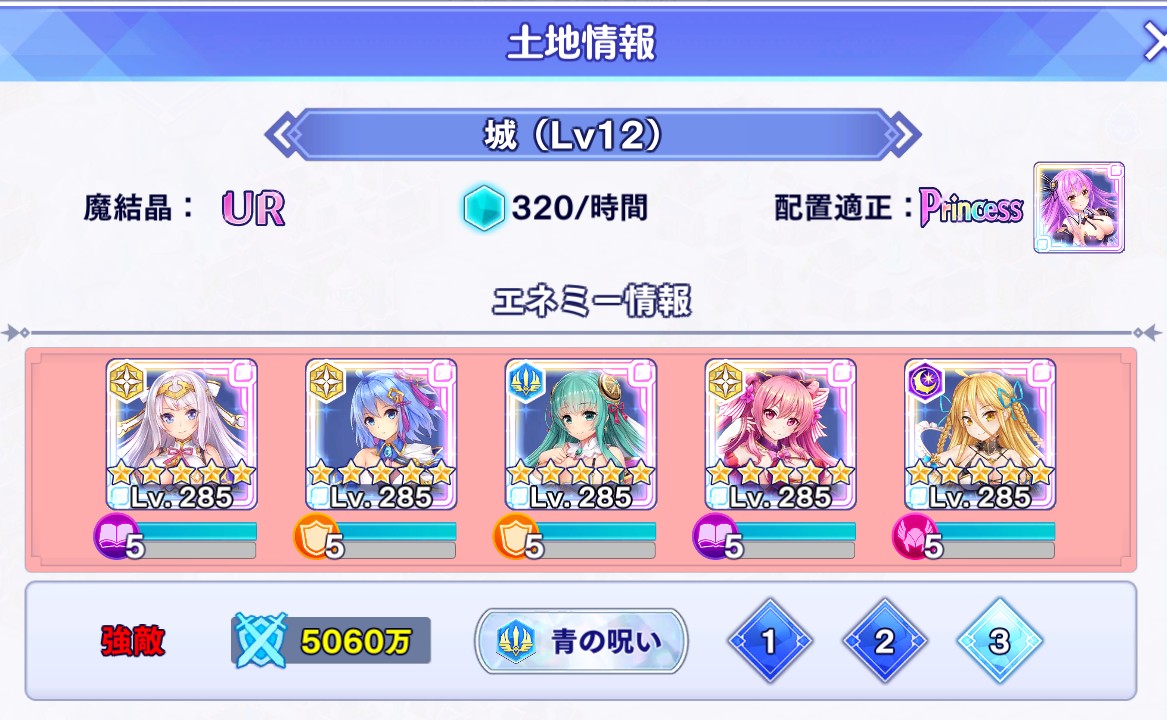Click the 青の呪い button
Screen dimensions: 1167x720
pyautogui.click(x=581, y=641)
